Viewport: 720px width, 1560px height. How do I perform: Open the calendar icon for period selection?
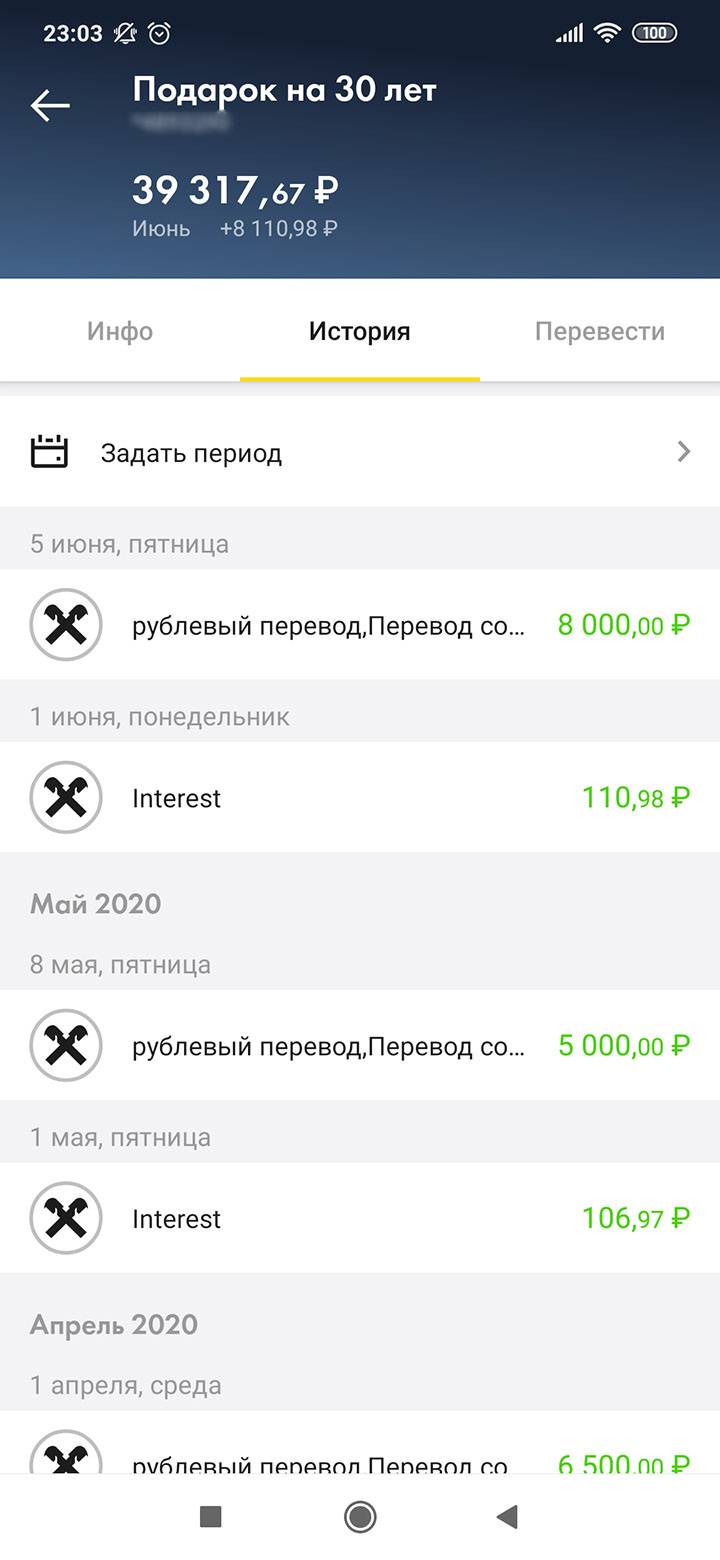click(x=49, y=452)
